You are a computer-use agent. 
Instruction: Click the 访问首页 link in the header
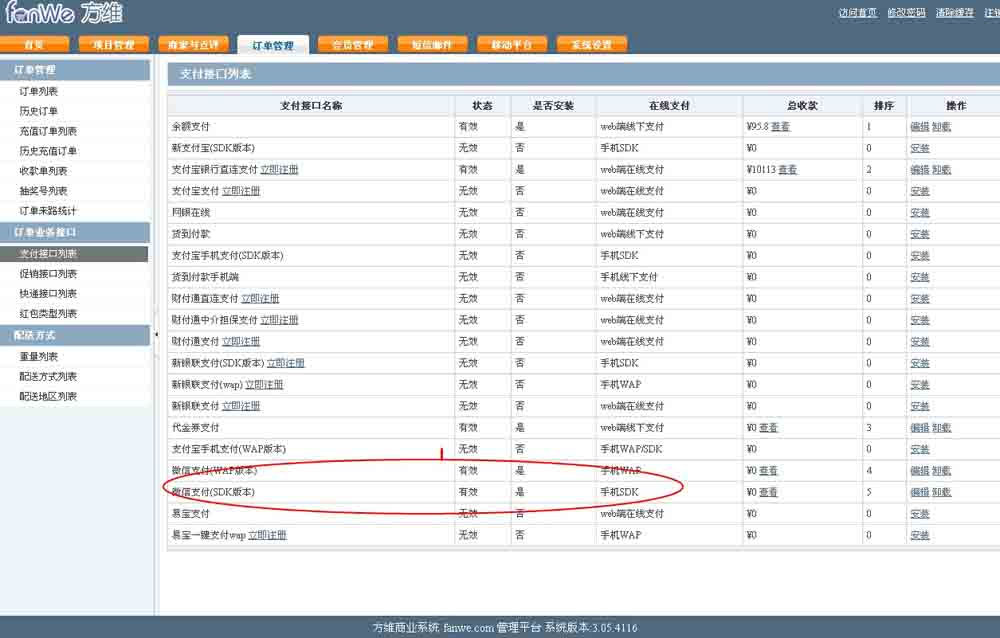pyautogui.click(x=858, y=13)
